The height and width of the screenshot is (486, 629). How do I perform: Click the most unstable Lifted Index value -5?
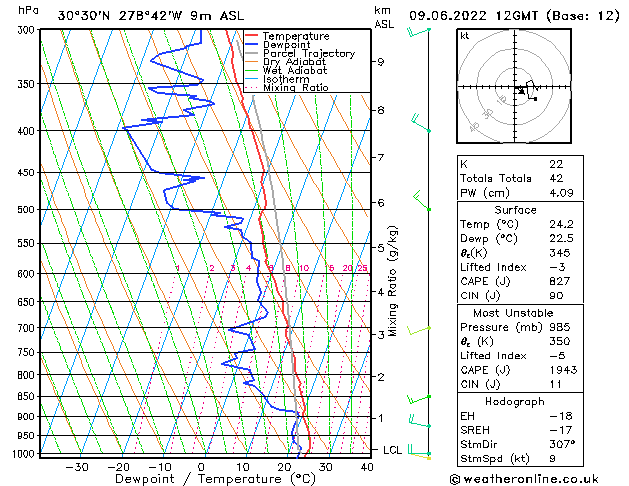(557, 356)
